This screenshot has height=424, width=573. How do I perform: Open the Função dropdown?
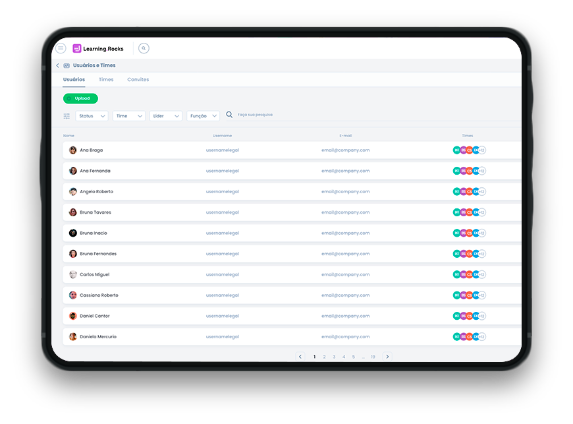point(203,116)
